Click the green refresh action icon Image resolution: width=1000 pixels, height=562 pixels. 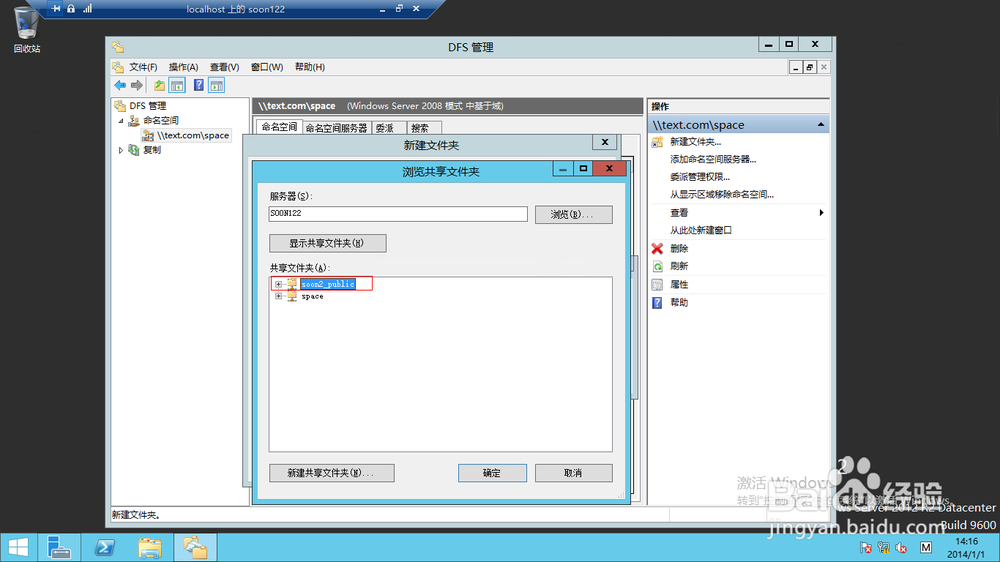click(x=657, y=266)
